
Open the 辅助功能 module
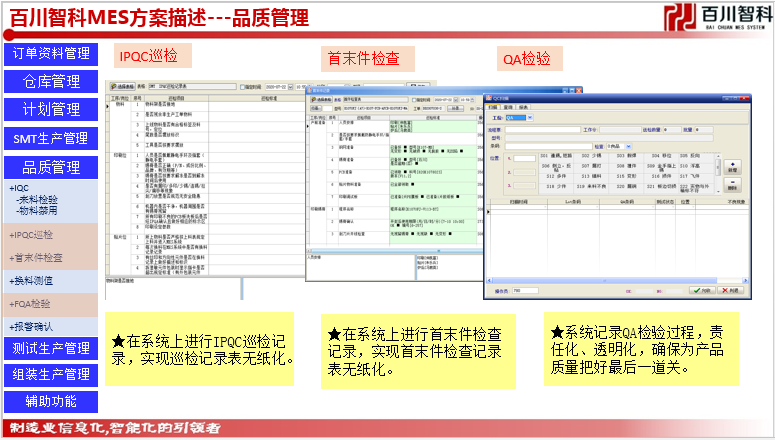click(x=51, y=401)
